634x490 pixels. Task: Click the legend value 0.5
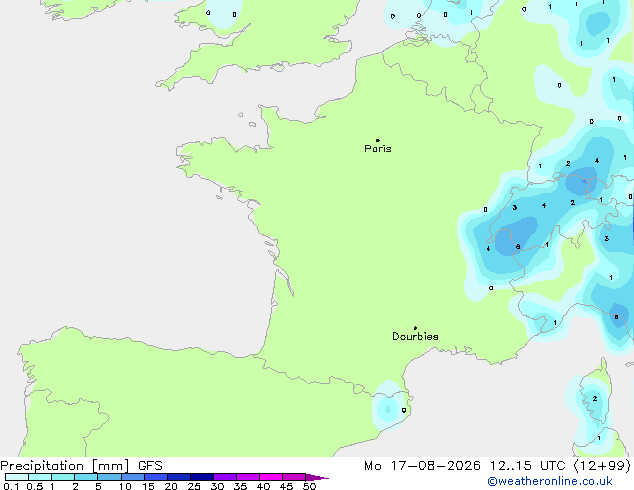pos(35,486)
